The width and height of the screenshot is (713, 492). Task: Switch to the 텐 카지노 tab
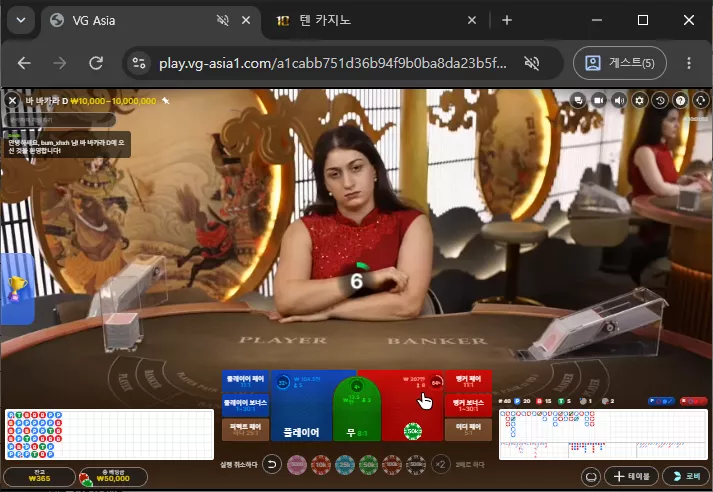(x=325, y=20)
